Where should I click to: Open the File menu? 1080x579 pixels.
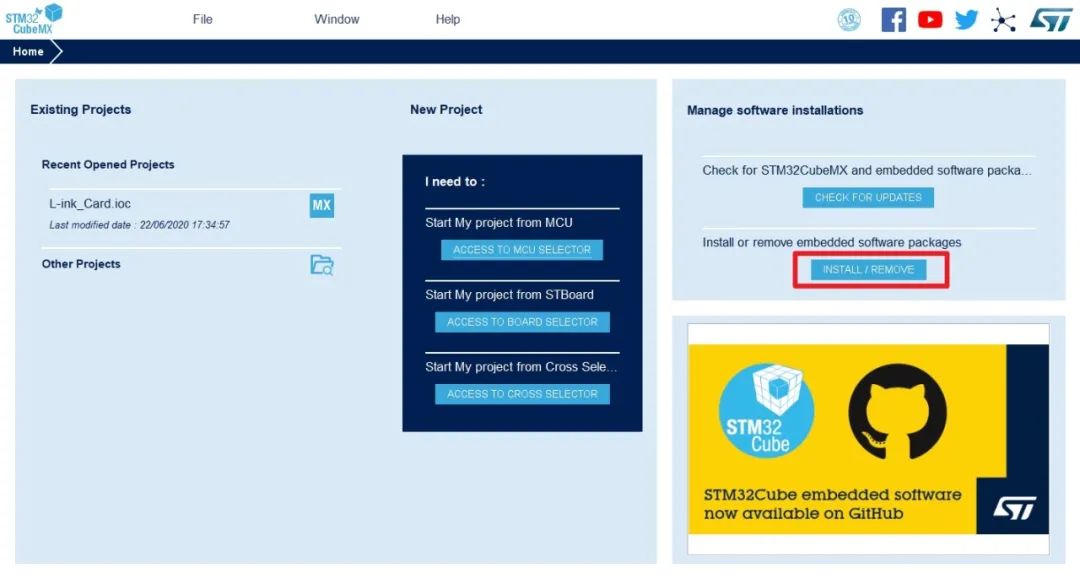(x=202, y=19)
